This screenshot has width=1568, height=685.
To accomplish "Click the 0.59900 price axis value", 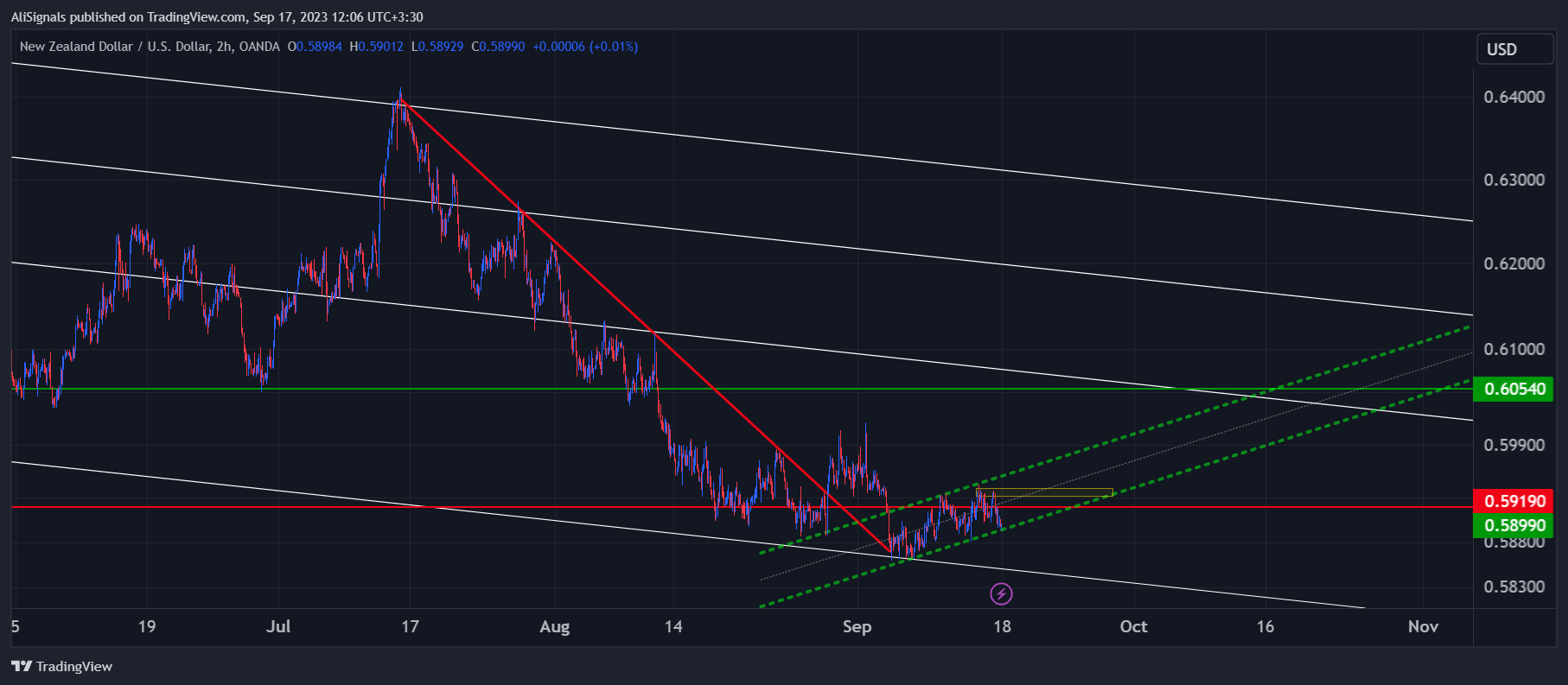I will 1514,445.
